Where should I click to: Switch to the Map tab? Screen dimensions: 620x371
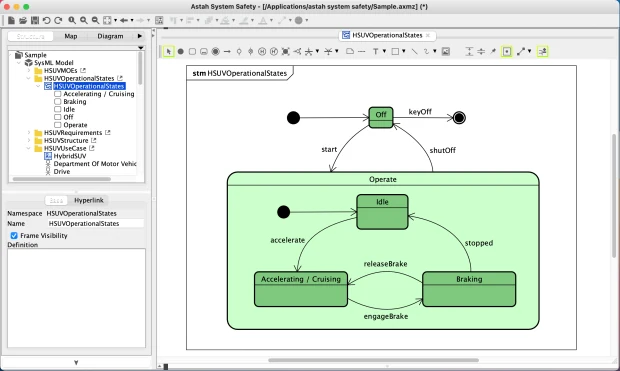click(71, 36)
